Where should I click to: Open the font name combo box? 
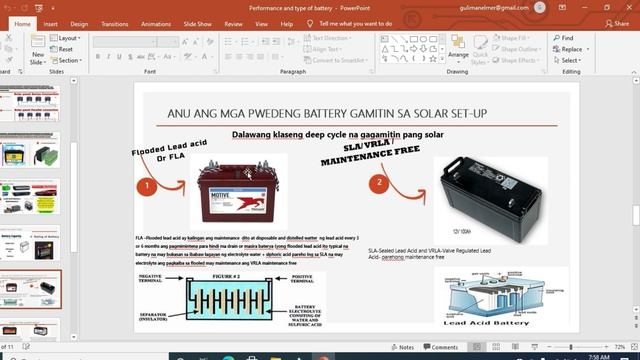click(125, 42)
